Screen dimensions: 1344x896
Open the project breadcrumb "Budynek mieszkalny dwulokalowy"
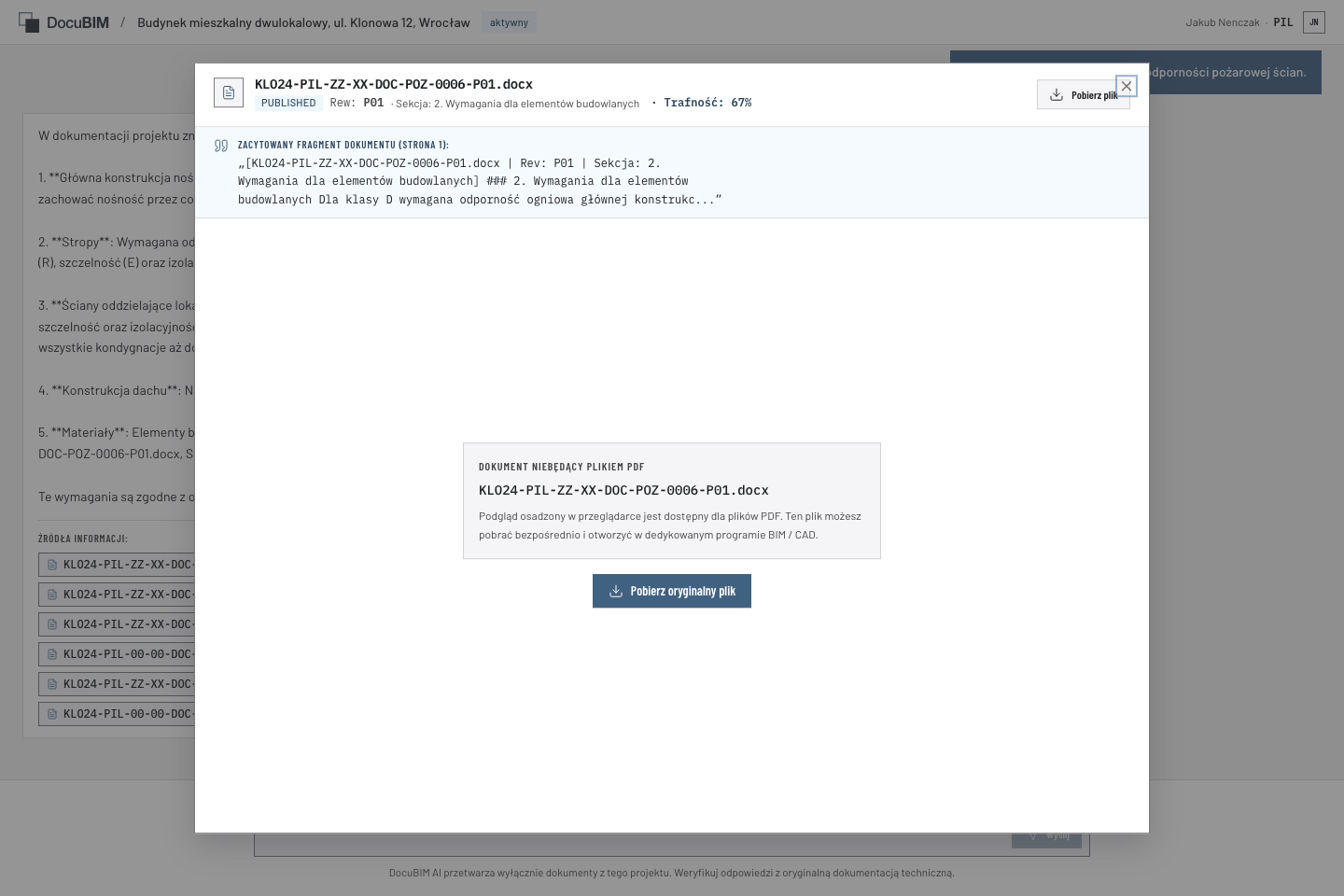click(303, 22)
